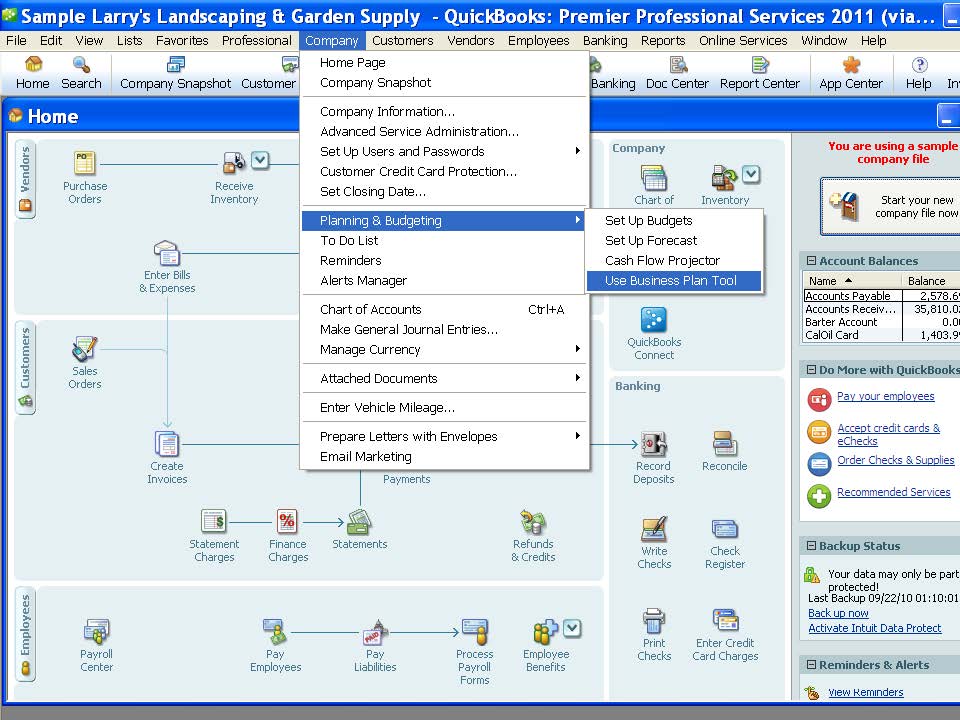Open the Chart of Accounts home icon
This screenshot has height=720, width=960.
[654, 178]
